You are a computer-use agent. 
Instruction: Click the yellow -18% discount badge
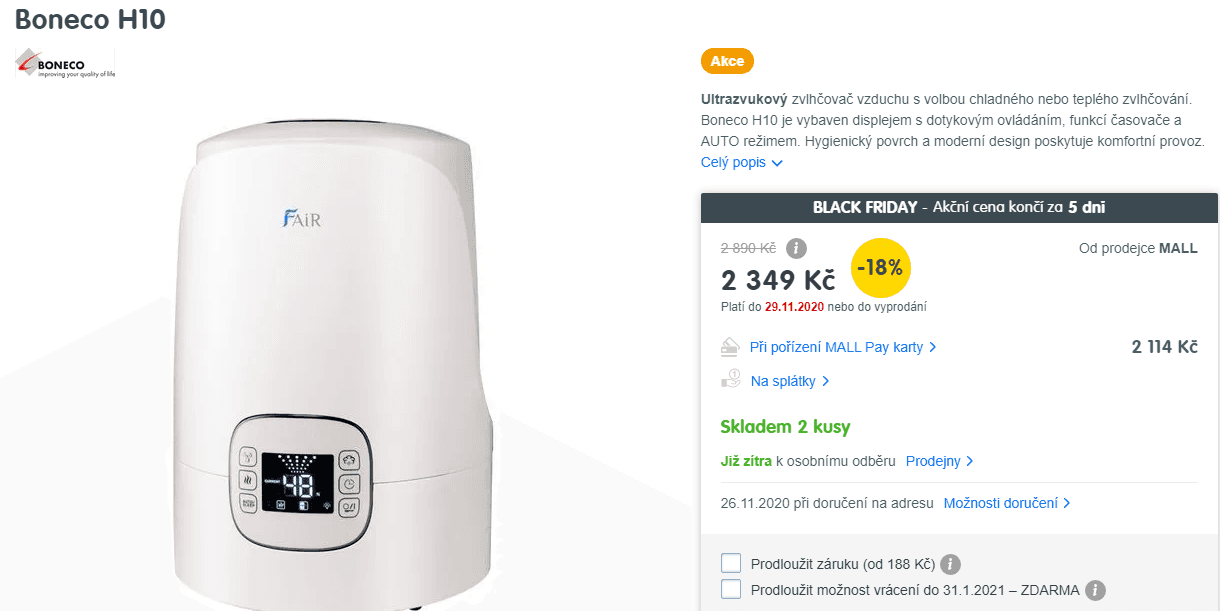pyautogui.click(x=881, y=268)
